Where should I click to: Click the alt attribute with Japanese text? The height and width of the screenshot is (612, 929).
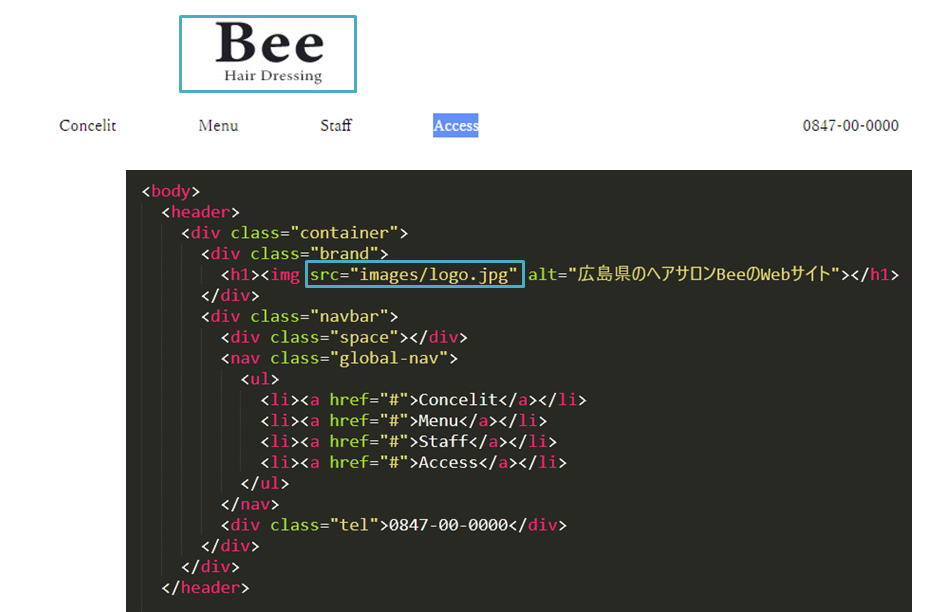click(x=684, y=274)
